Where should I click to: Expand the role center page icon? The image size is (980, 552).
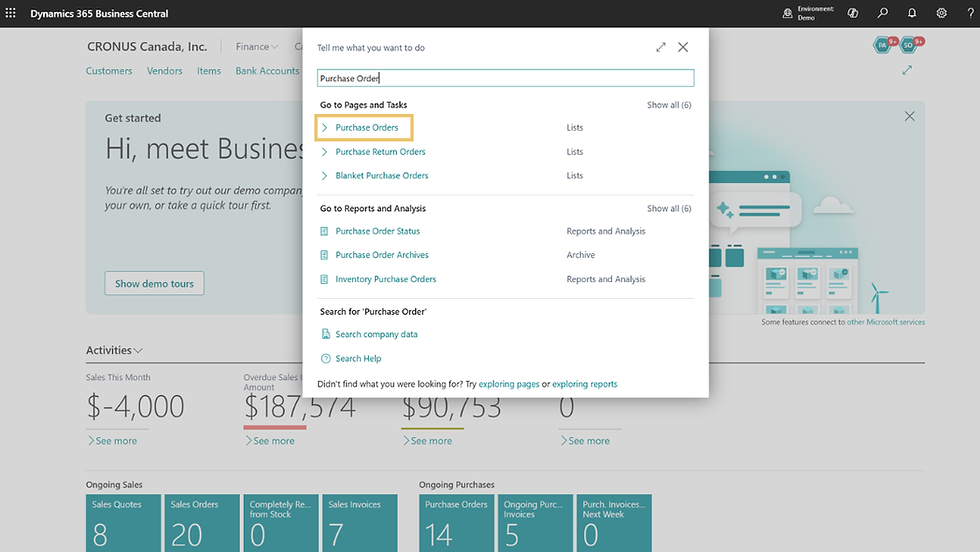[x=907, y=71]
